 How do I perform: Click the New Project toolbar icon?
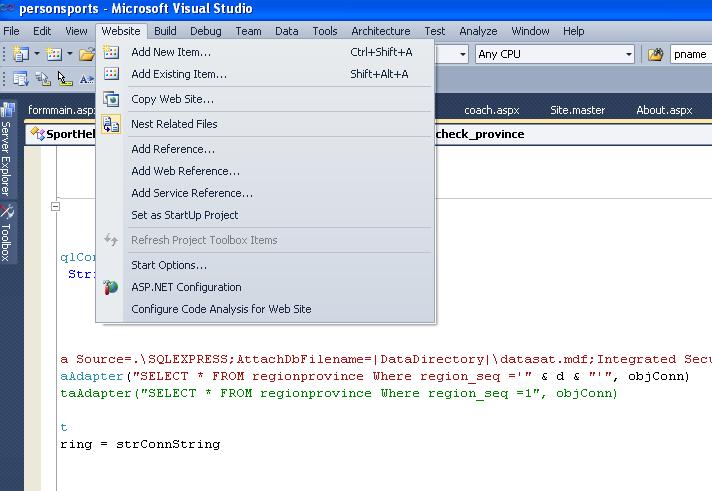20,54
